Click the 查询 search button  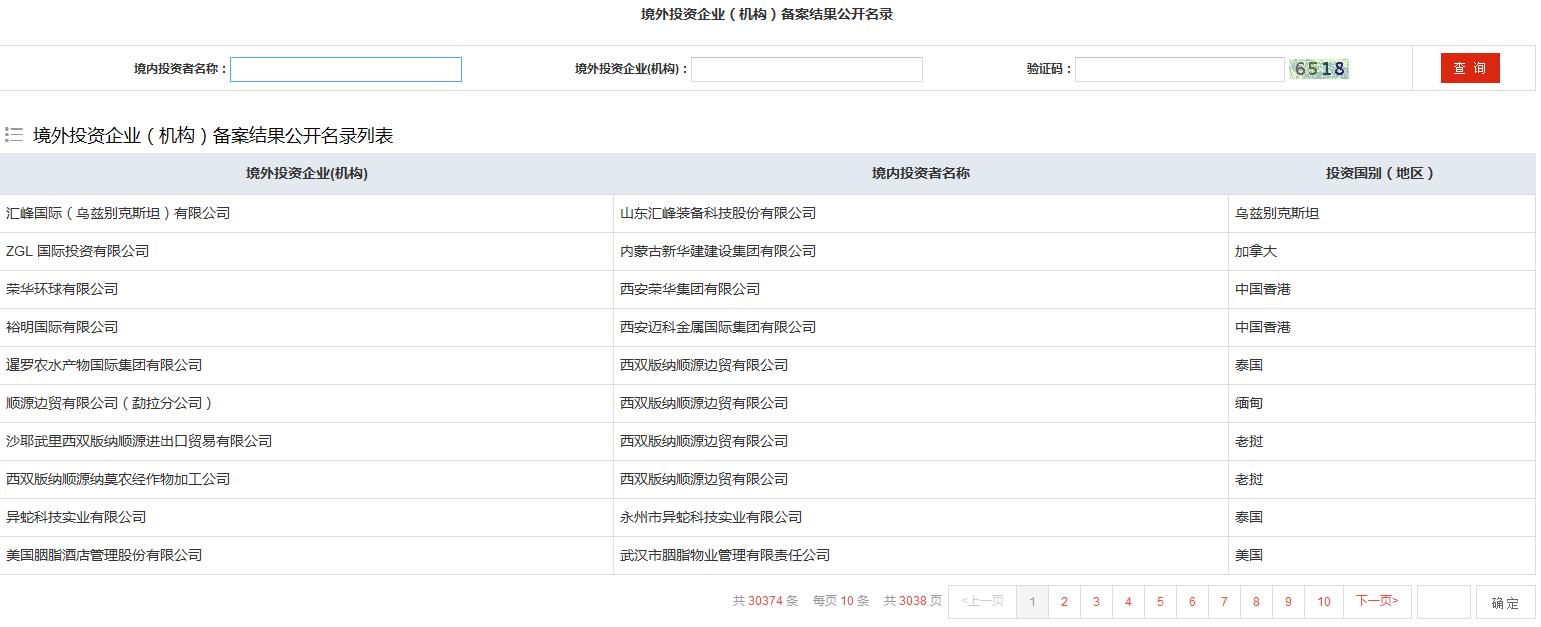pos(1470,68)
